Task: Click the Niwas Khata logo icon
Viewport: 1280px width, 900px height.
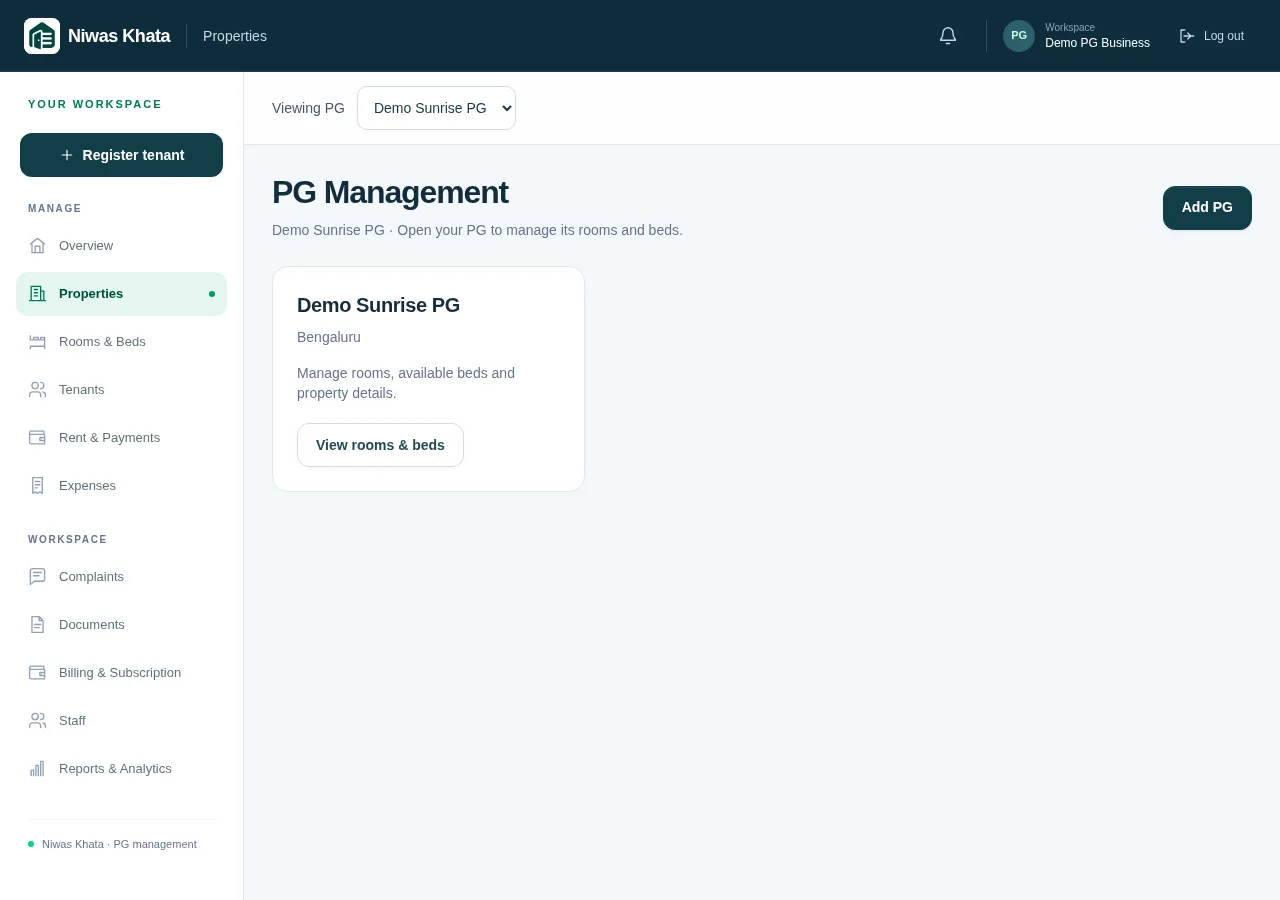Action: click(42, 36)
